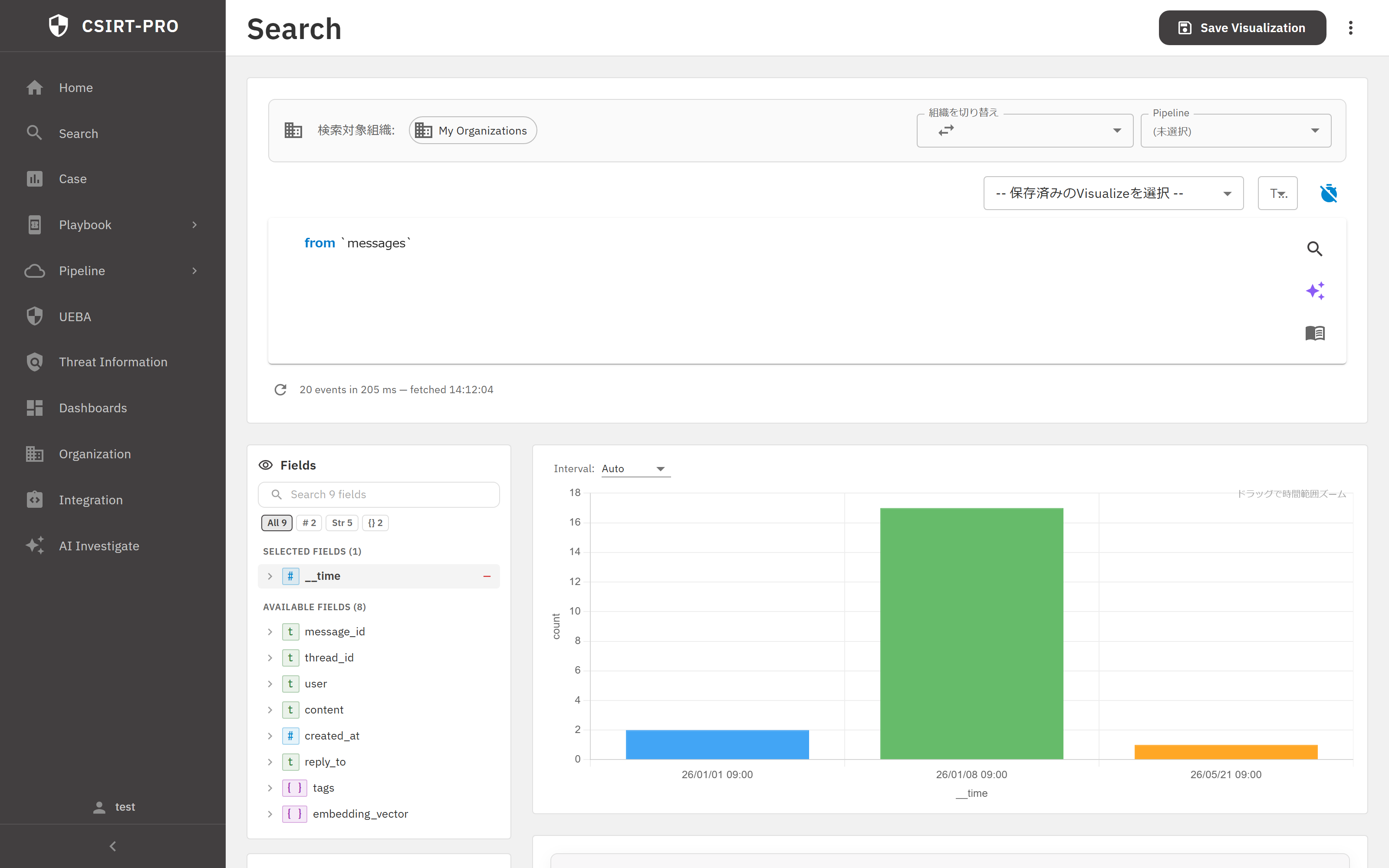Click the Pipeline cloud icon in sidebar
The image size is (1389, 868).
(x=34, y=271)
